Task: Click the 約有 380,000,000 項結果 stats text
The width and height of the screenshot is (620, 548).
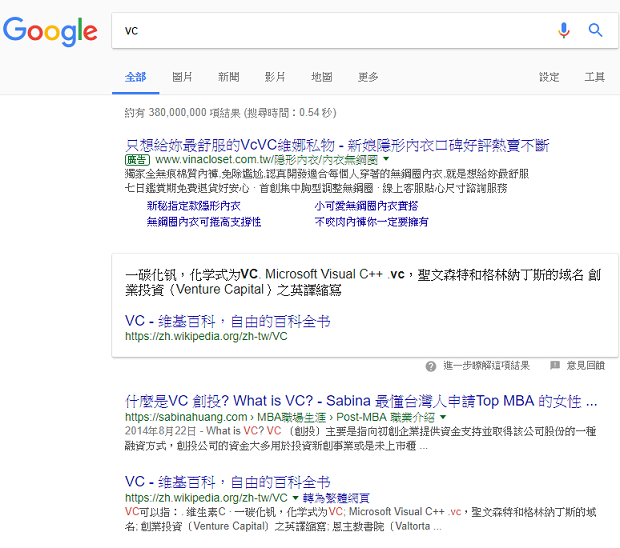Action: pos(231,113)
